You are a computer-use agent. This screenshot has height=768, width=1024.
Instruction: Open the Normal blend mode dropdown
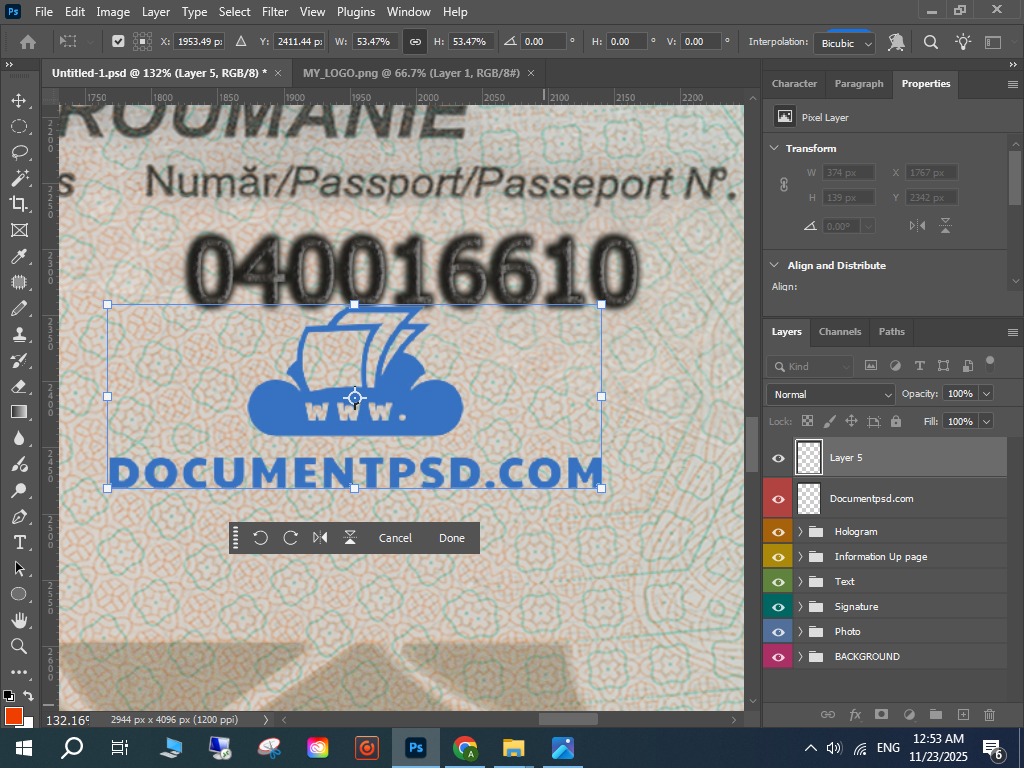coord(830,395)
